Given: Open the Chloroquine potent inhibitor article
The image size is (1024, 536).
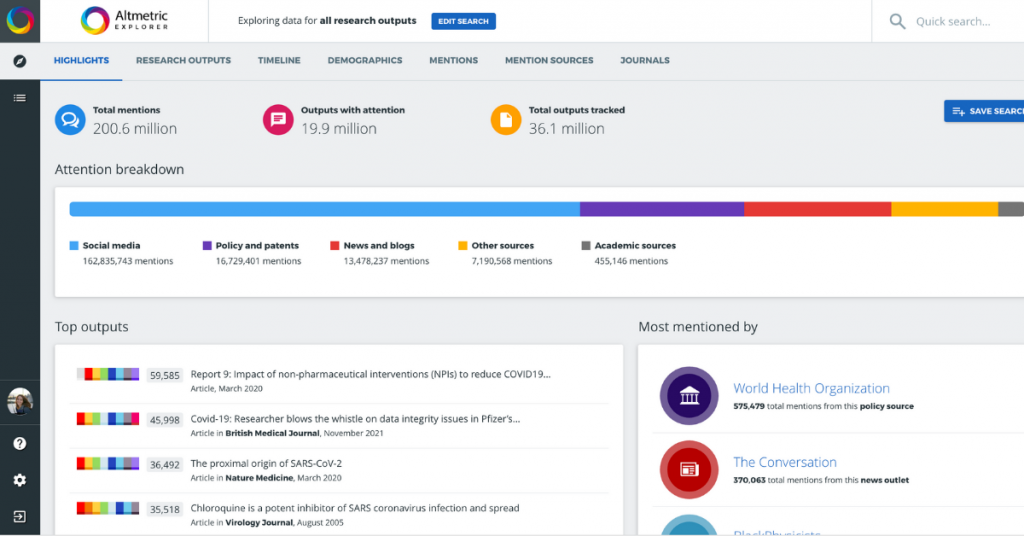Looking at the screenshot, I should pos(355,508).
